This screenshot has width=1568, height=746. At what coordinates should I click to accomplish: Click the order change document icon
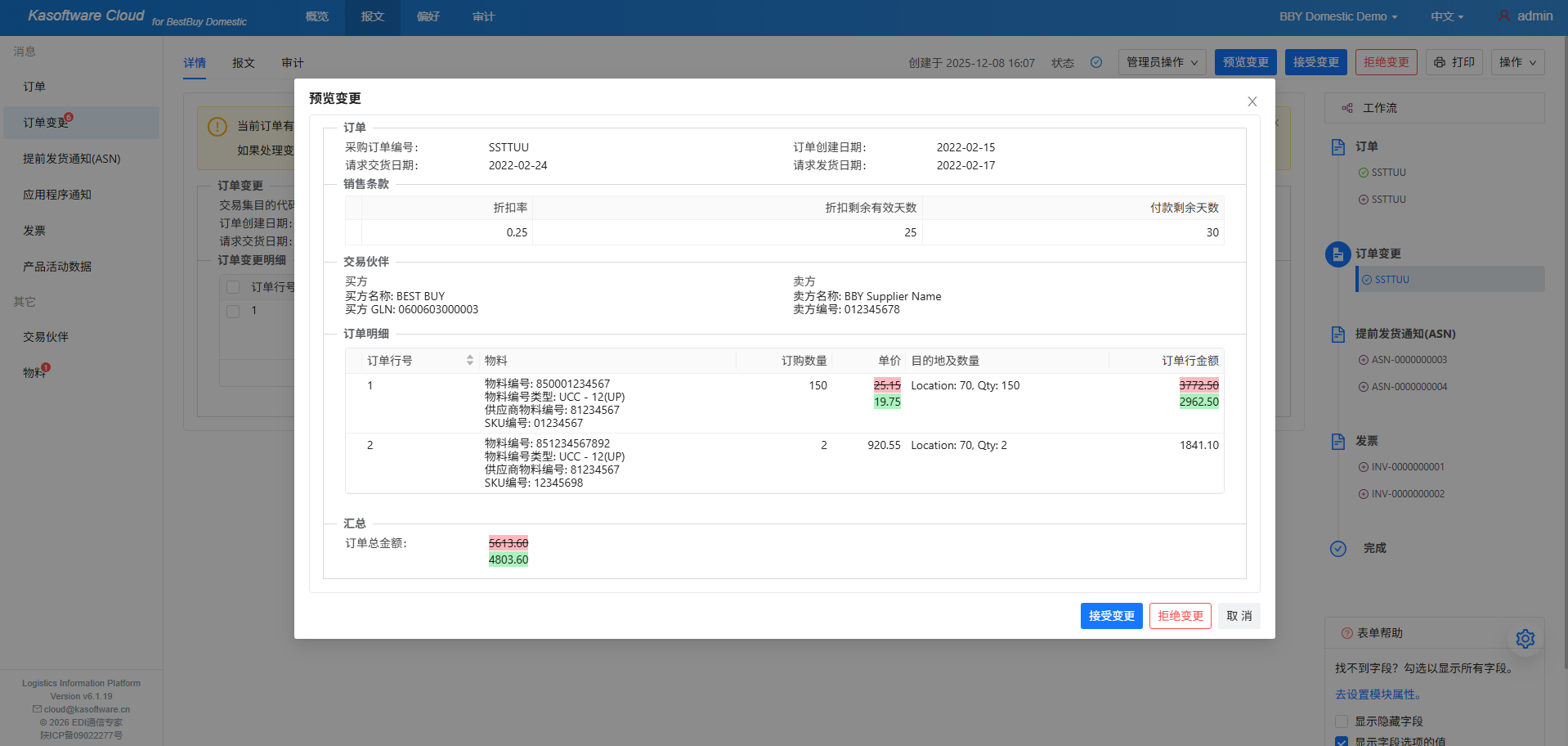(x=1337, y=254)
